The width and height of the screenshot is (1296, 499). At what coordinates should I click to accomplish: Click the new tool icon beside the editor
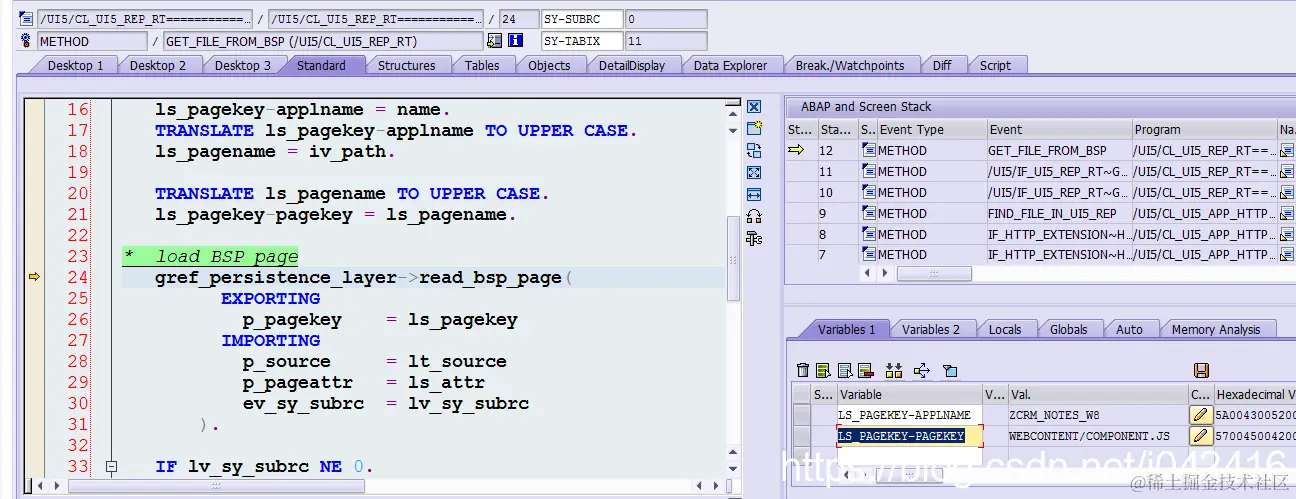(754, 129)
